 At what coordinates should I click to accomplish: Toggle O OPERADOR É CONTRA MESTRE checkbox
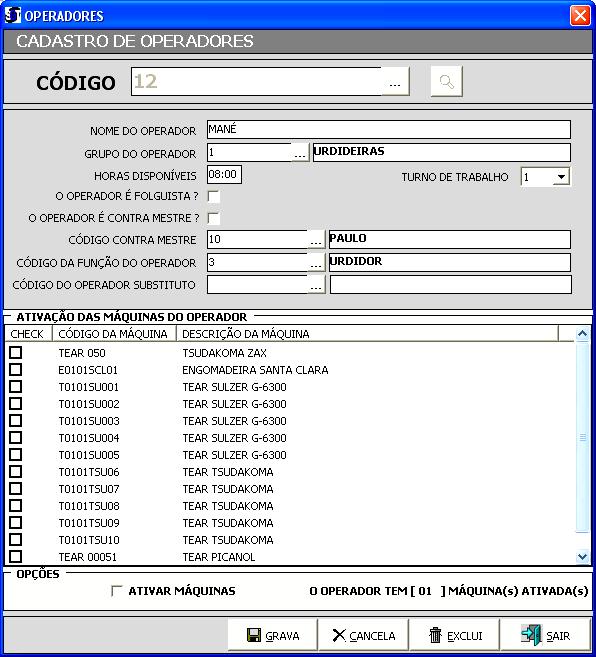click(213, 218)
